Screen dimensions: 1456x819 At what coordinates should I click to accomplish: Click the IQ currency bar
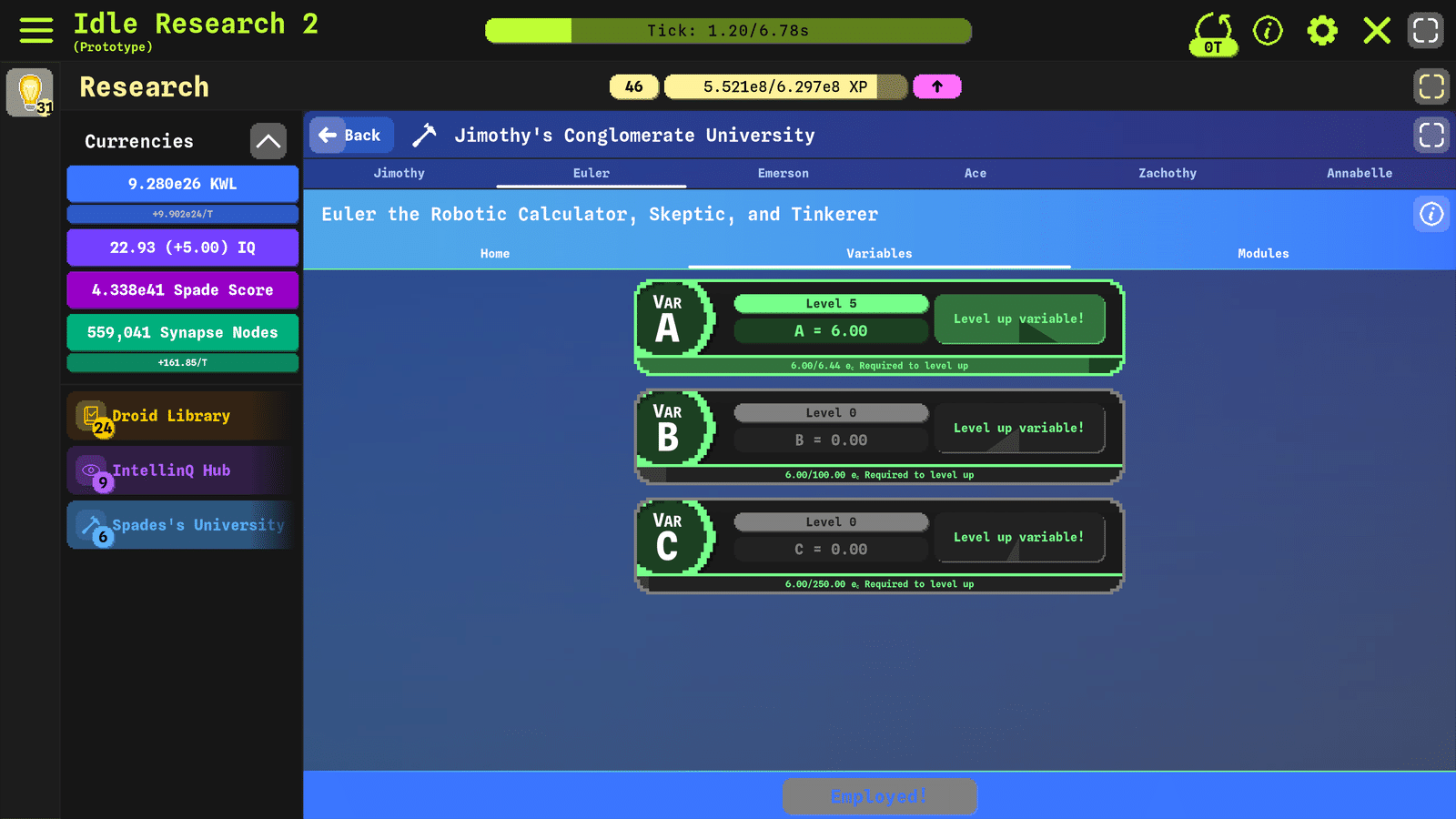(182, 248)
